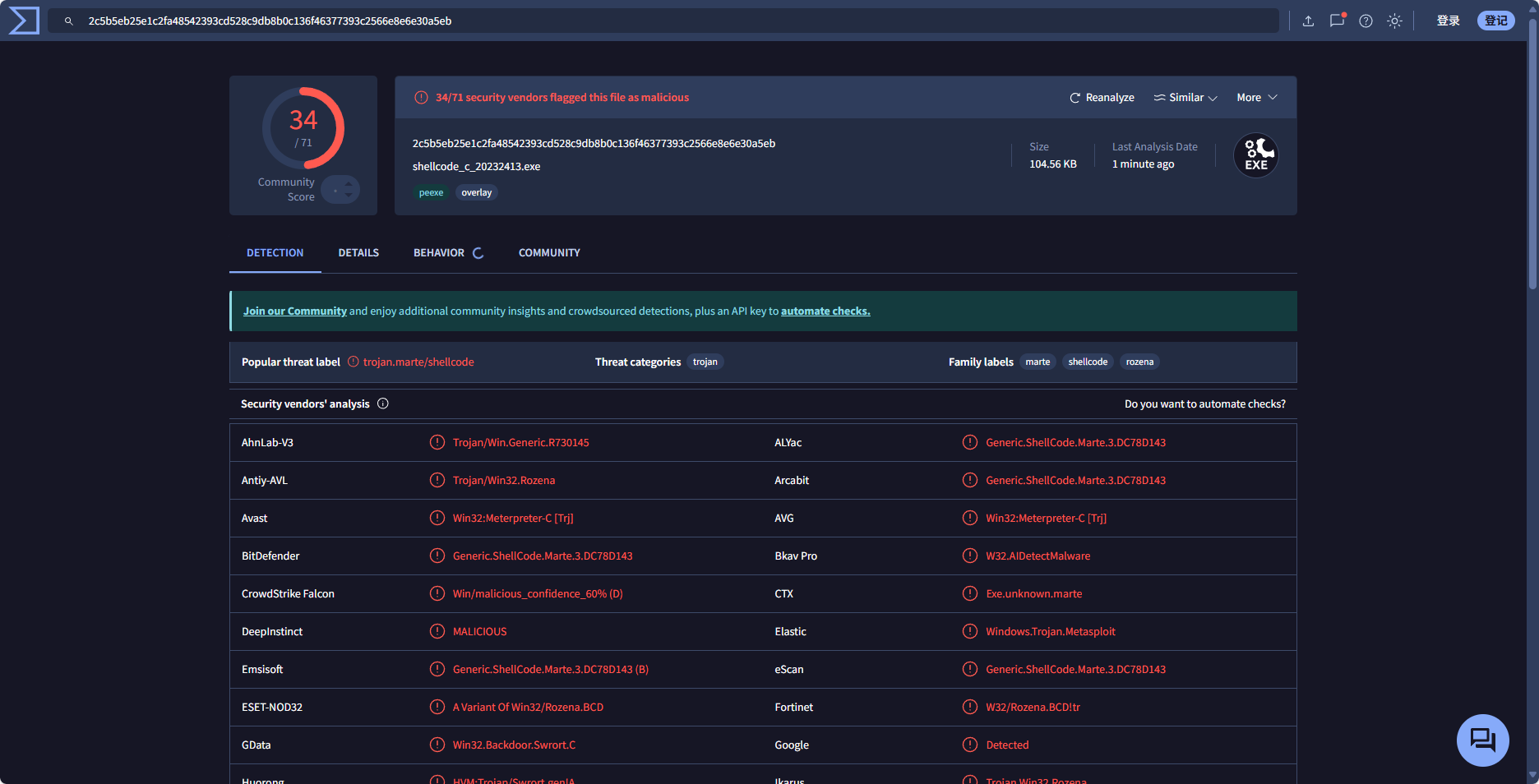Click alert icon beside W32.AIDetectMalware

(970, 556)
